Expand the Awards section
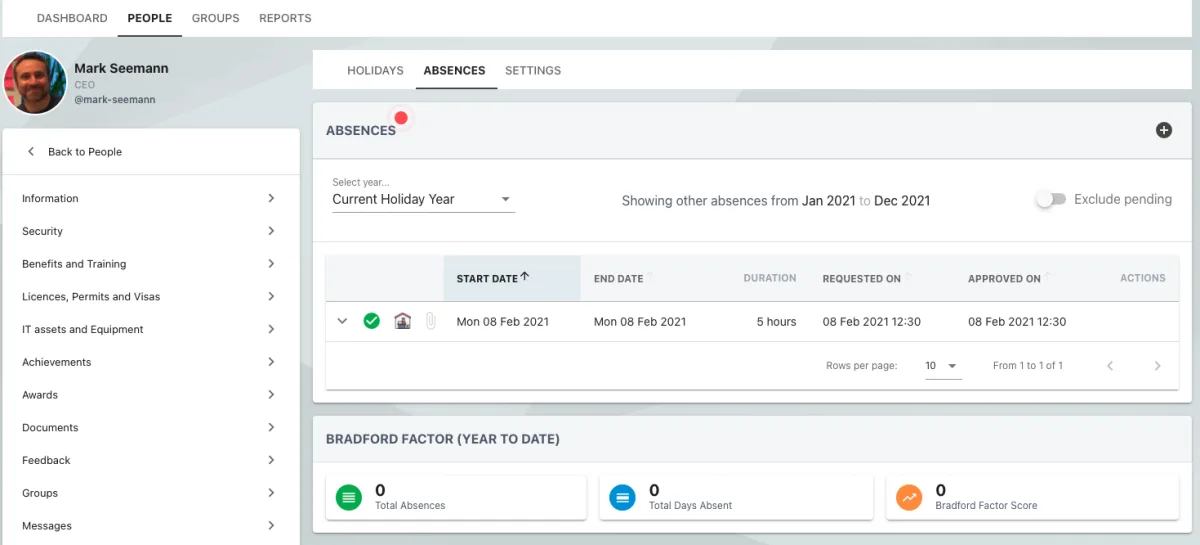Image resolution: width=1200 pixels, height=545 pixels. (149, 395)
